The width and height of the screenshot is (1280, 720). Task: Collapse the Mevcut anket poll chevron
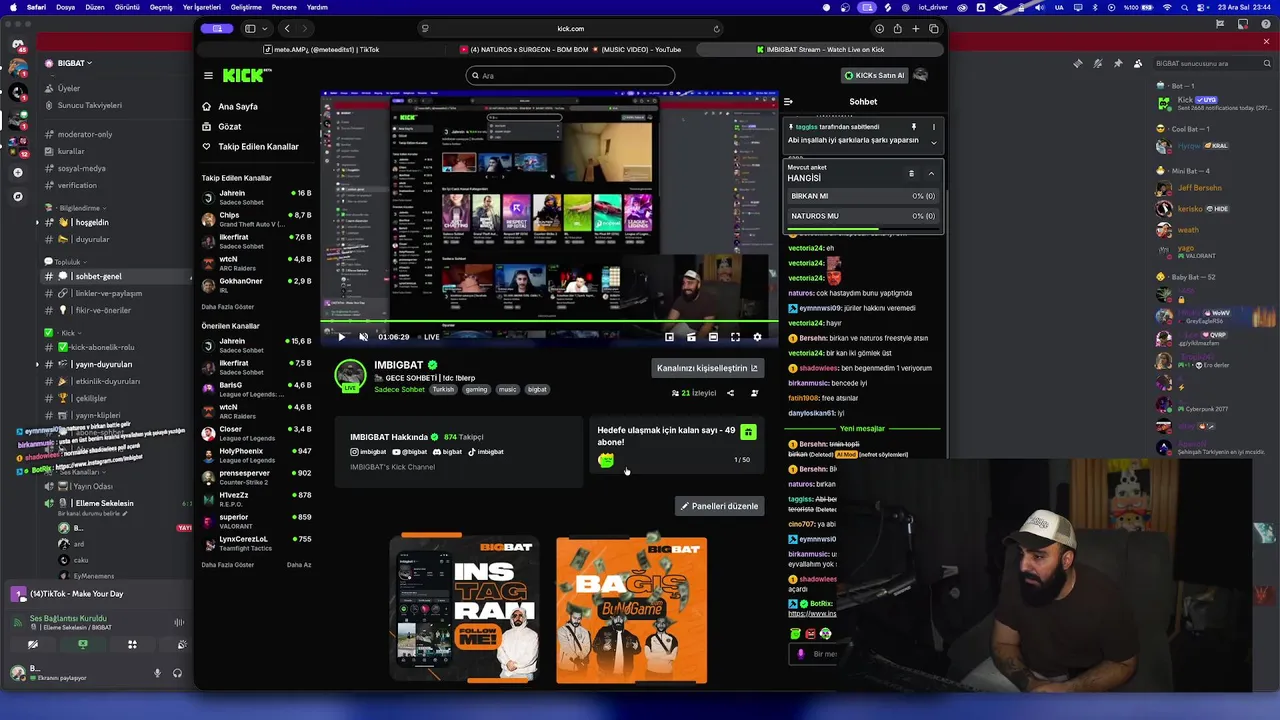[931, 173]
